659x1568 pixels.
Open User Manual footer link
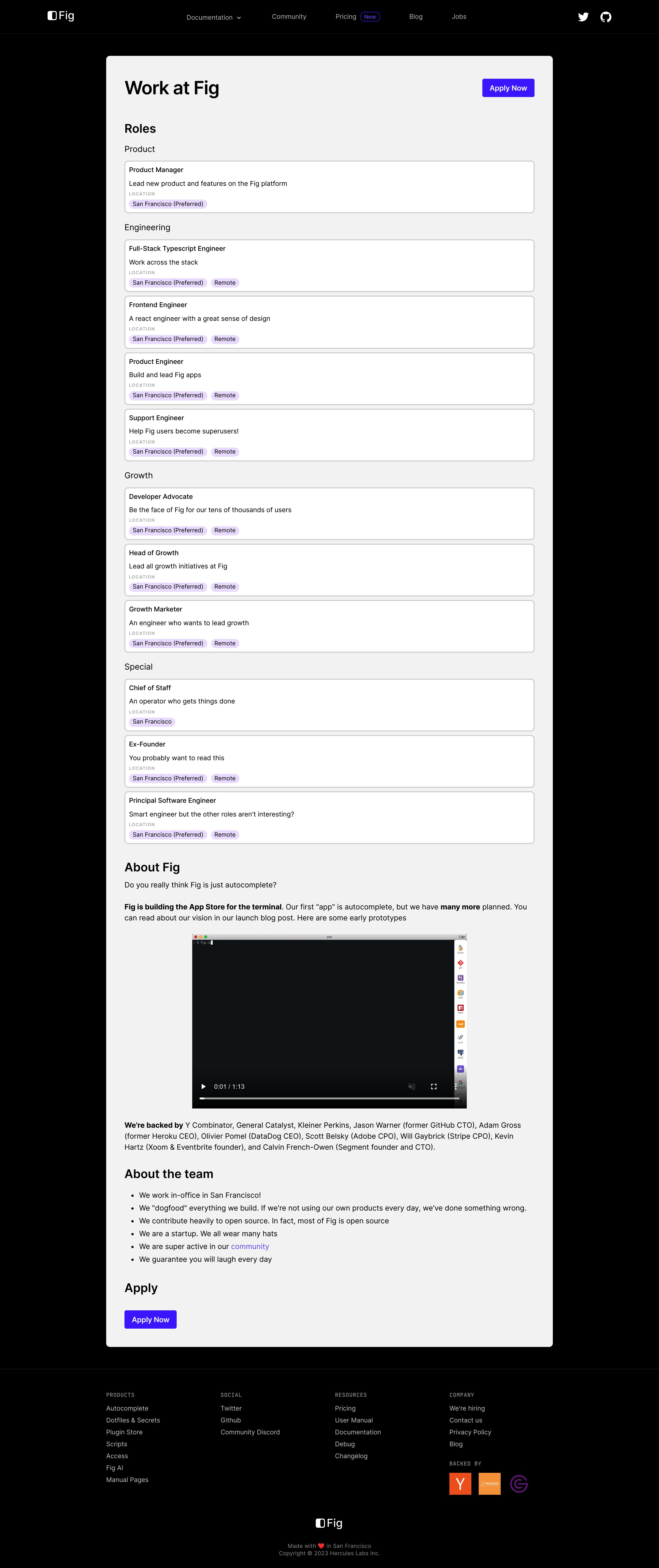tap(354, 1420)
